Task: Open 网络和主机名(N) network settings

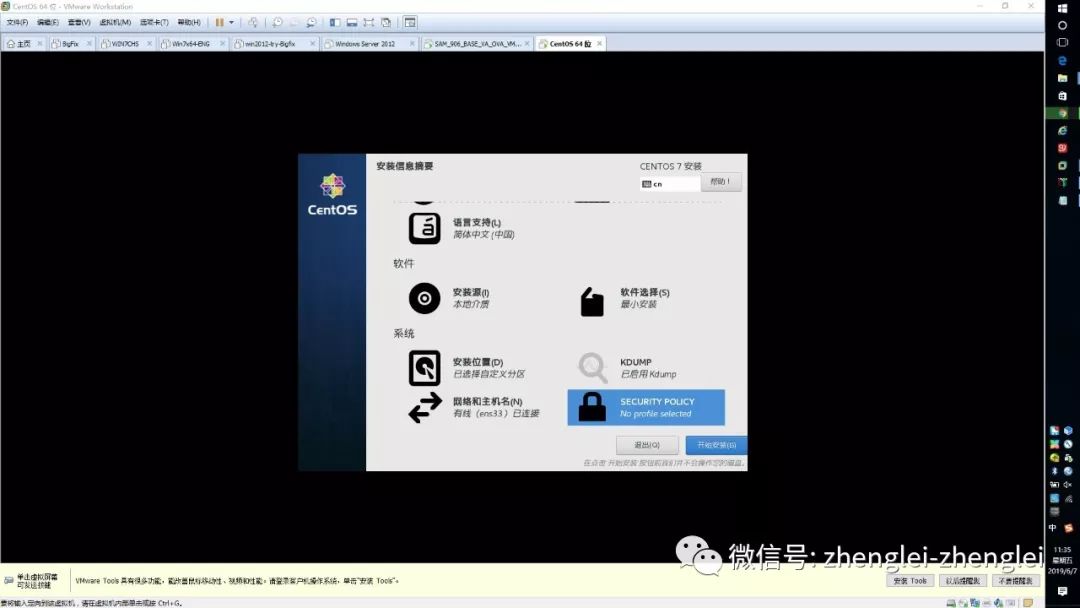Action: 474,408
